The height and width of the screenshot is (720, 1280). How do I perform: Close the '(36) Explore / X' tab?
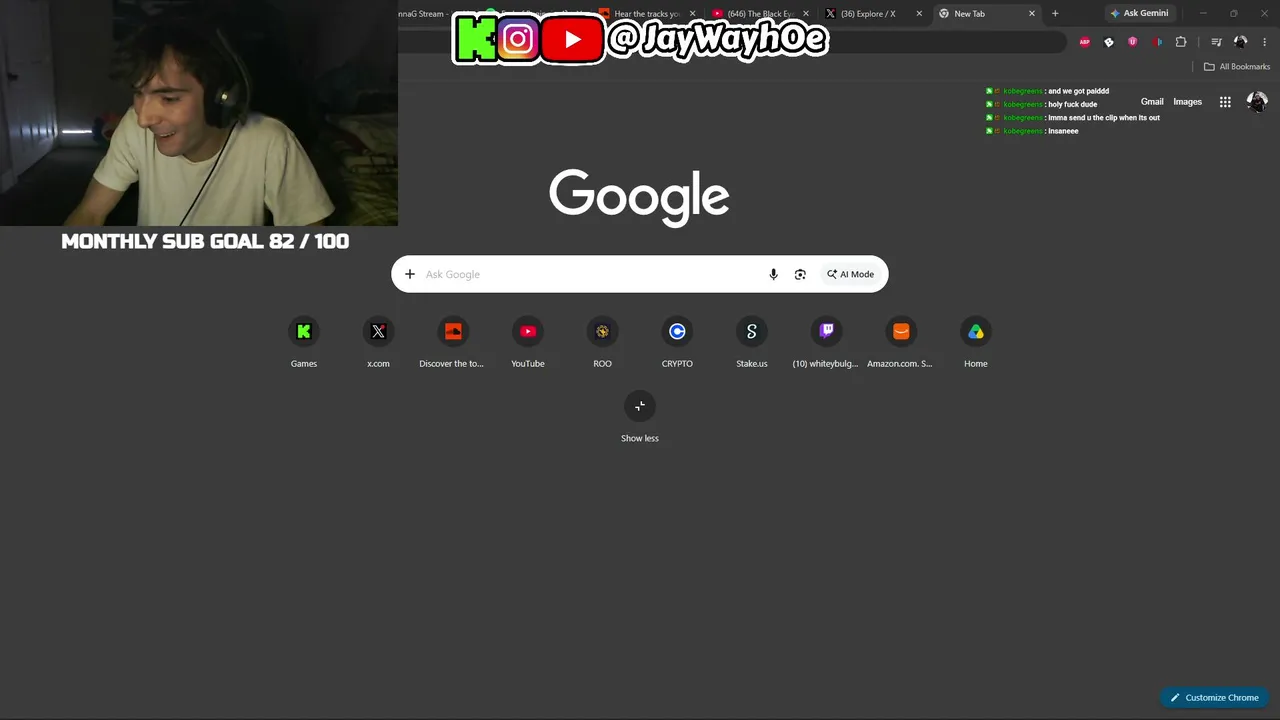(x=919, y=14)
